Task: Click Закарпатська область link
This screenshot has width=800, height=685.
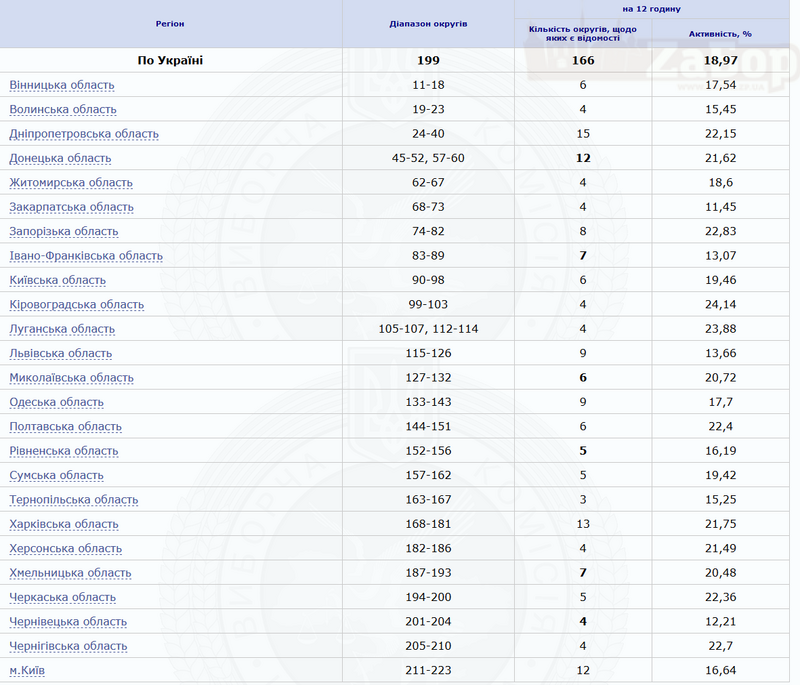Action: point(71,207)
